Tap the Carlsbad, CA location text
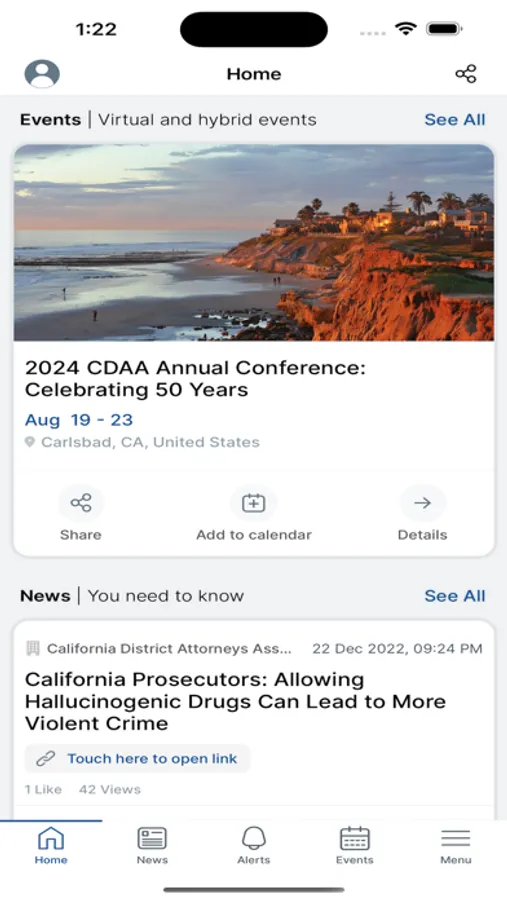Image resolution: width=507 pixels, height=900 pixels. pyautogui.click(x=150, y=443)
